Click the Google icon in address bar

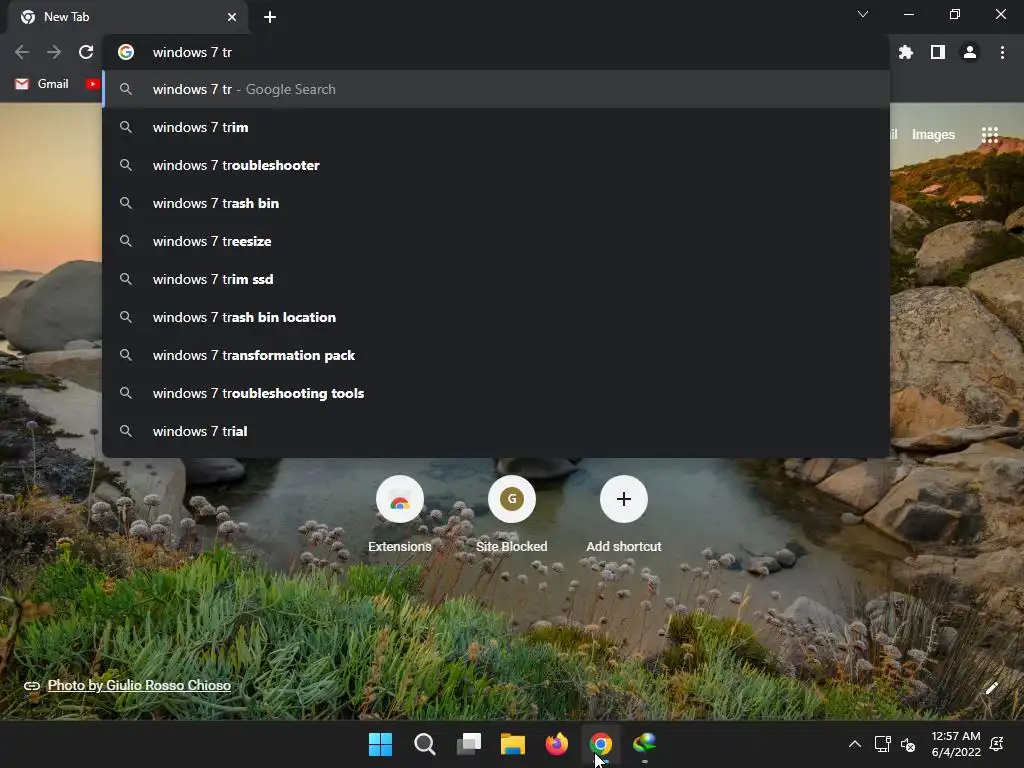(x=126, y=52)
